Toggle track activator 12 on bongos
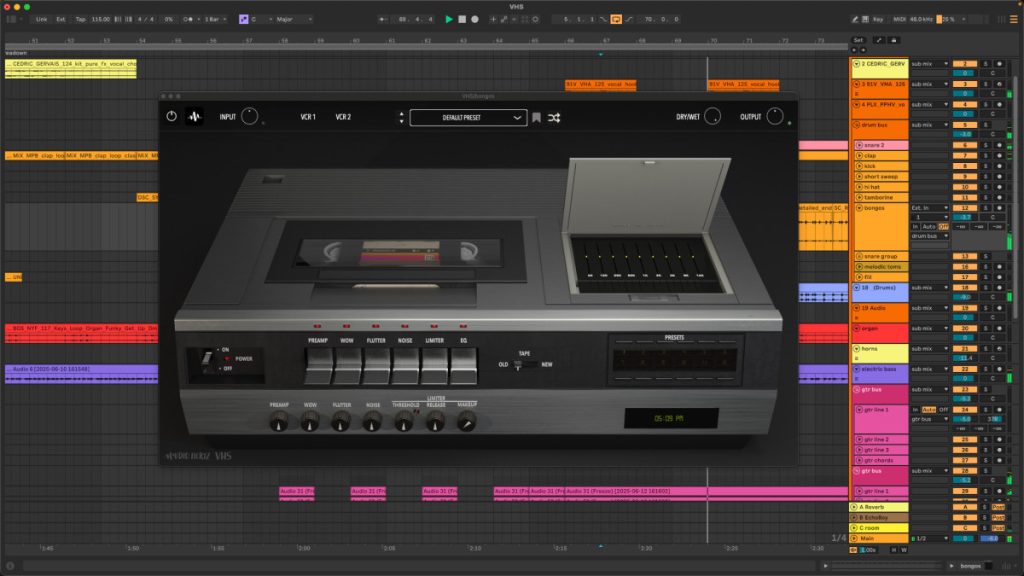Screen dimensions: 1024x576 pyautogui.click(x=965, y=208)
